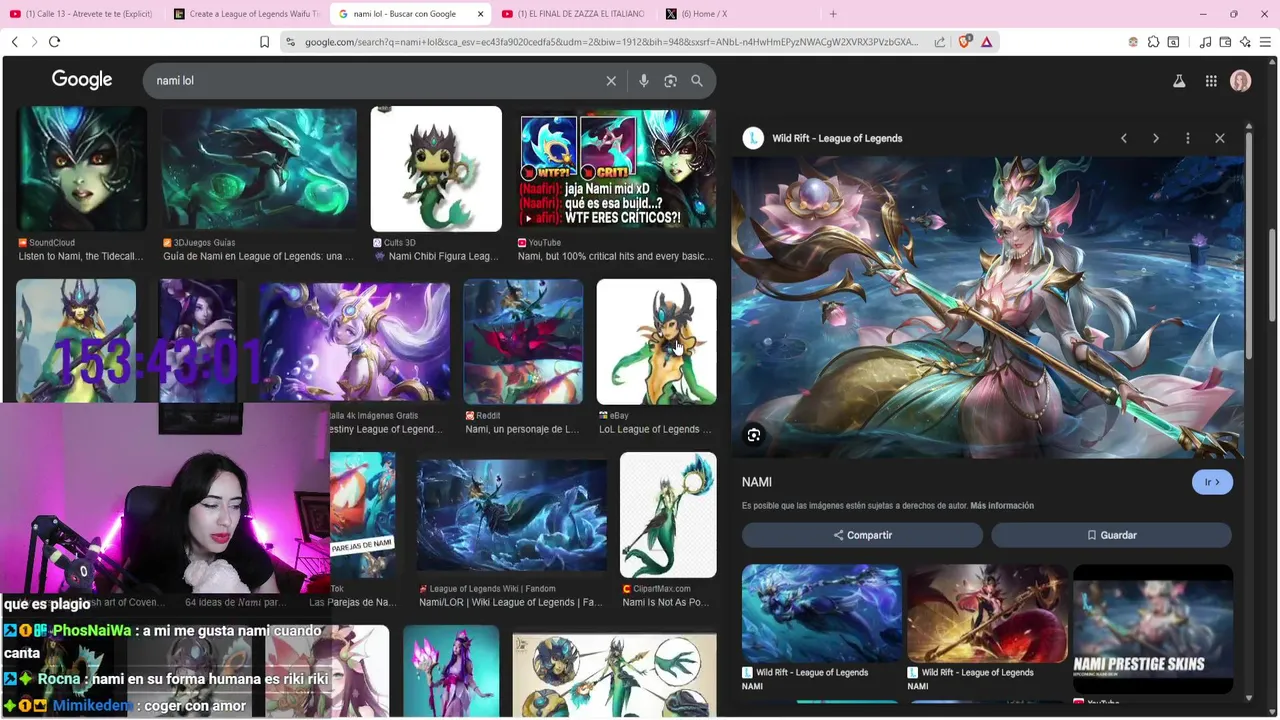Viewport: 1280px width, 720px height.
Task: Open NAMI PRESTIGE SKINS related image
Action: (1152, 629)
